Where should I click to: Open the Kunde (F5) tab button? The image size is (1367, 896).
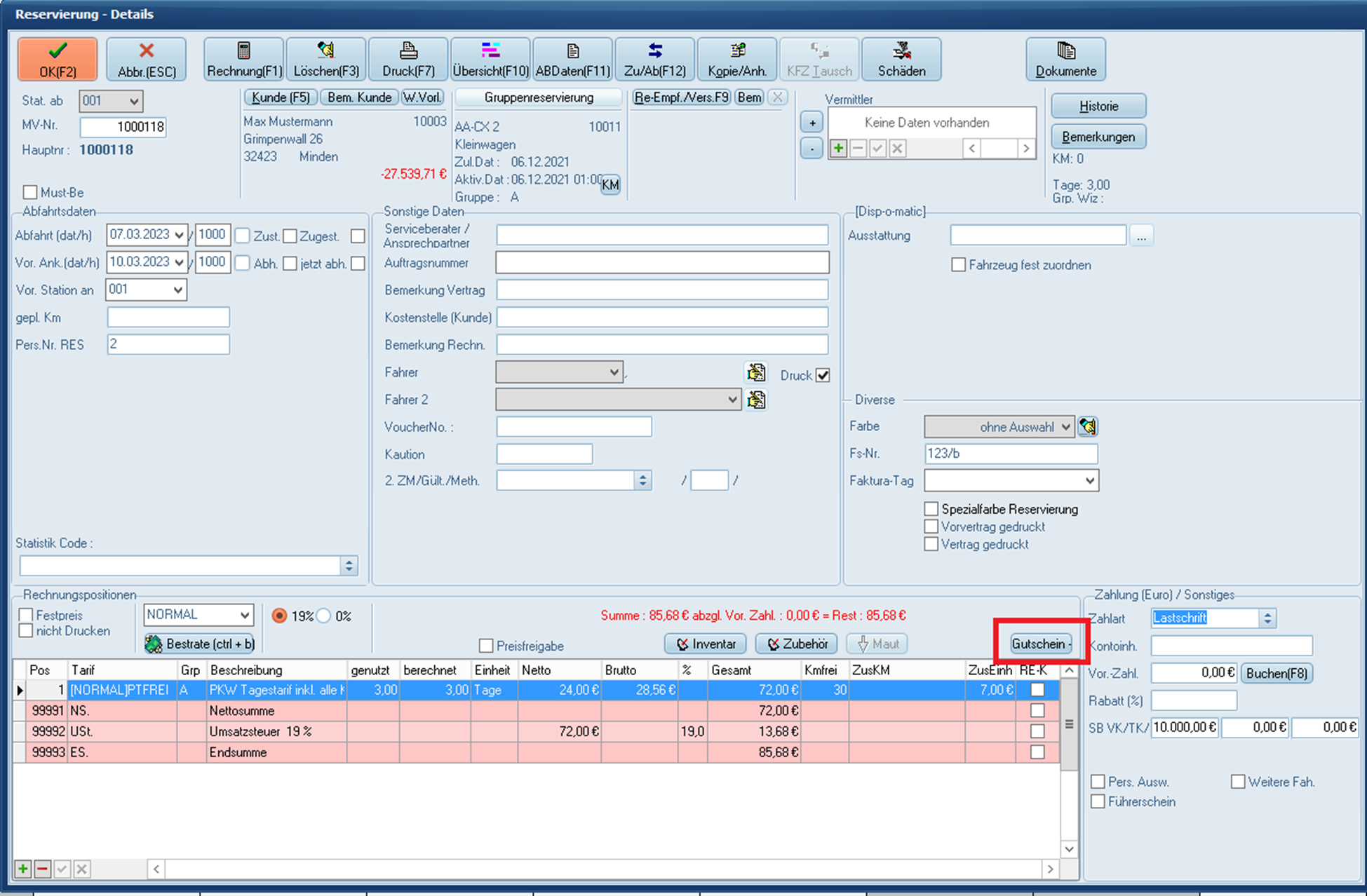(x=281, y=97)
